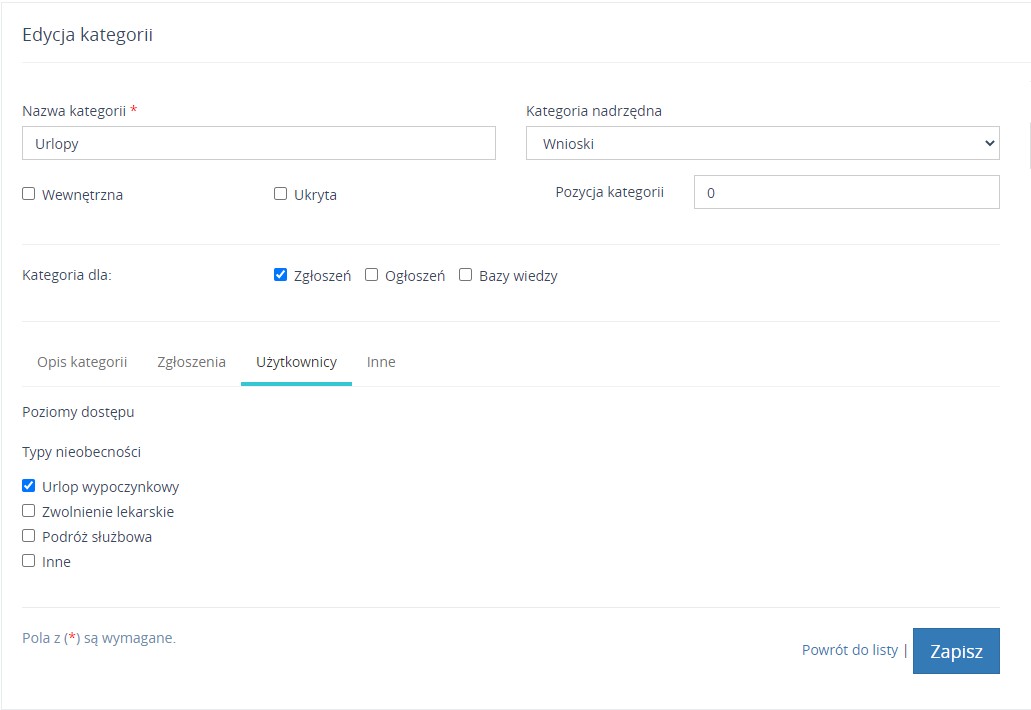The width and height of the screenshot is (1031, 710).
Task: Open the Kategoria nadrzędna dropdown
Action: 762,143
